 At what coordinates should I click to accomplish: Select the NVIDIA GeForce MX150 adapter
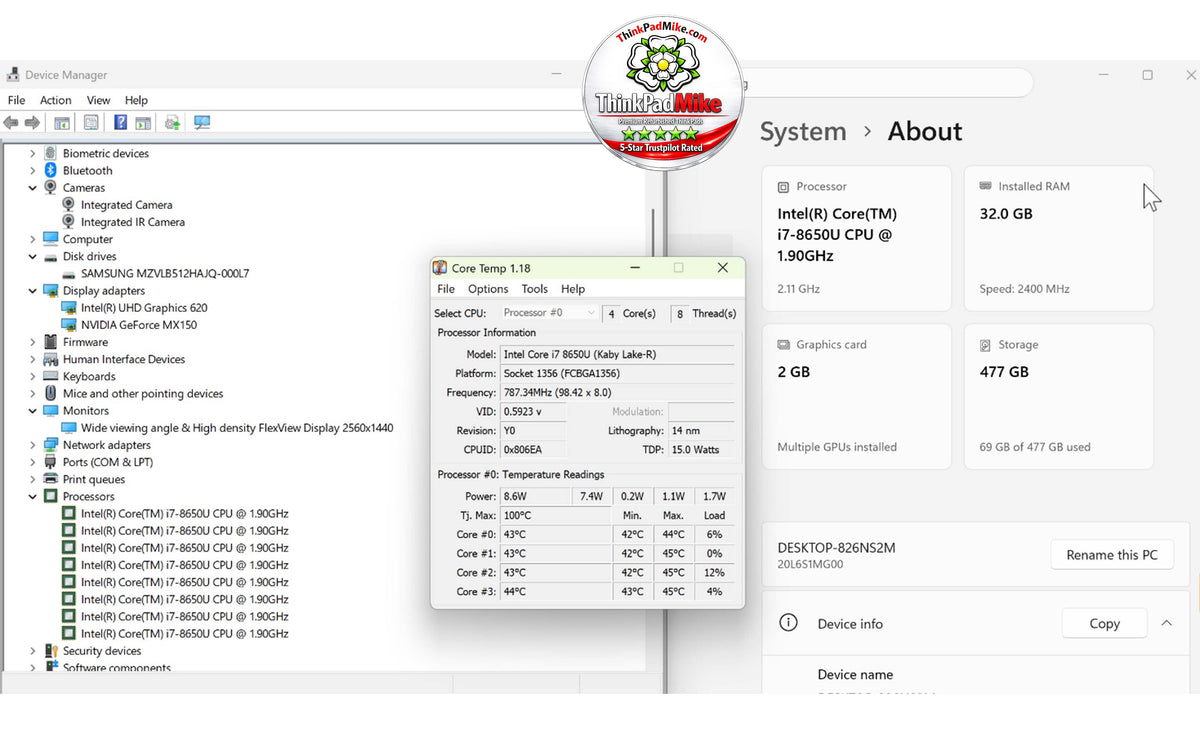[x=139, y=325]
